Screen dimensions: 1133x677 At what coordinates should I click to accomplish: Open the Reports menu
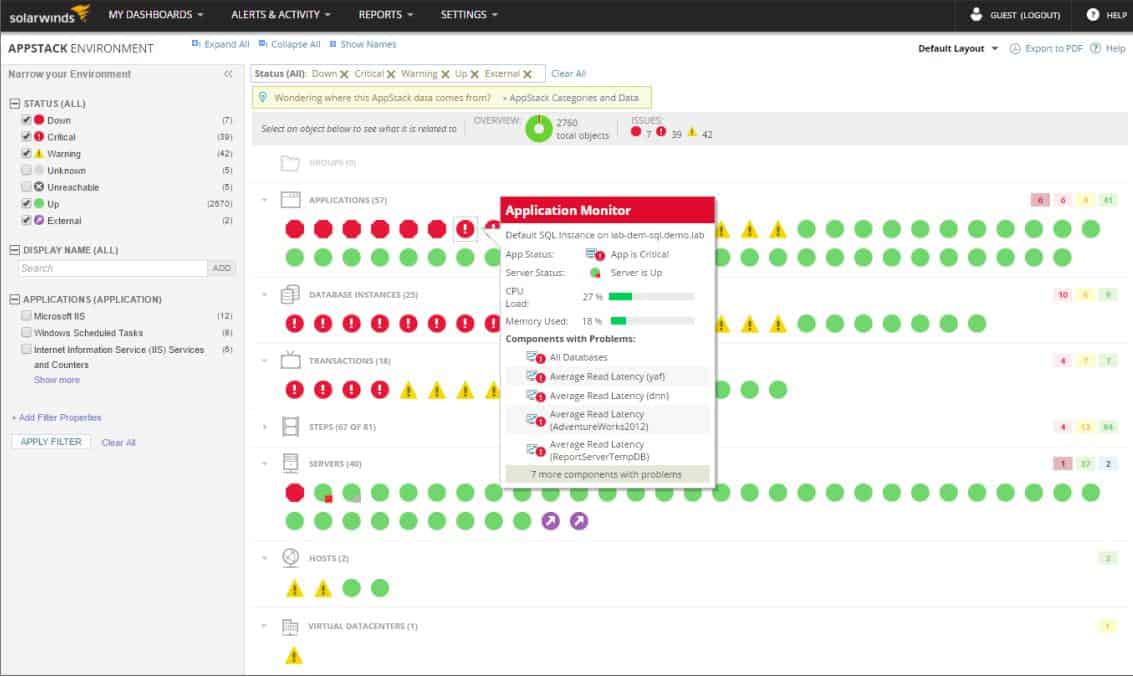(x=386, y=14)
